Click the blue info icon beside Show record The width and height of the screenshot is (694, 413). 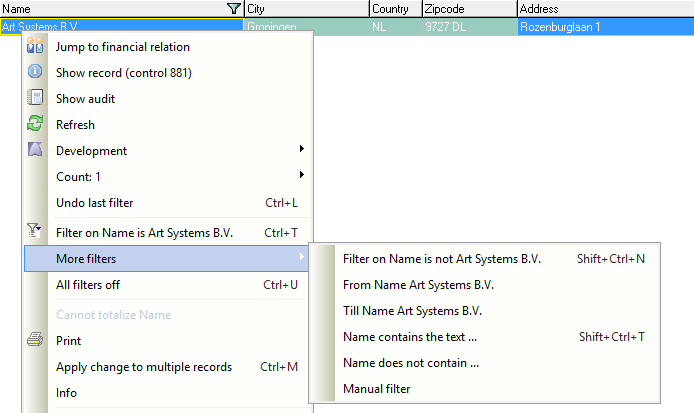tap(35, 71)
